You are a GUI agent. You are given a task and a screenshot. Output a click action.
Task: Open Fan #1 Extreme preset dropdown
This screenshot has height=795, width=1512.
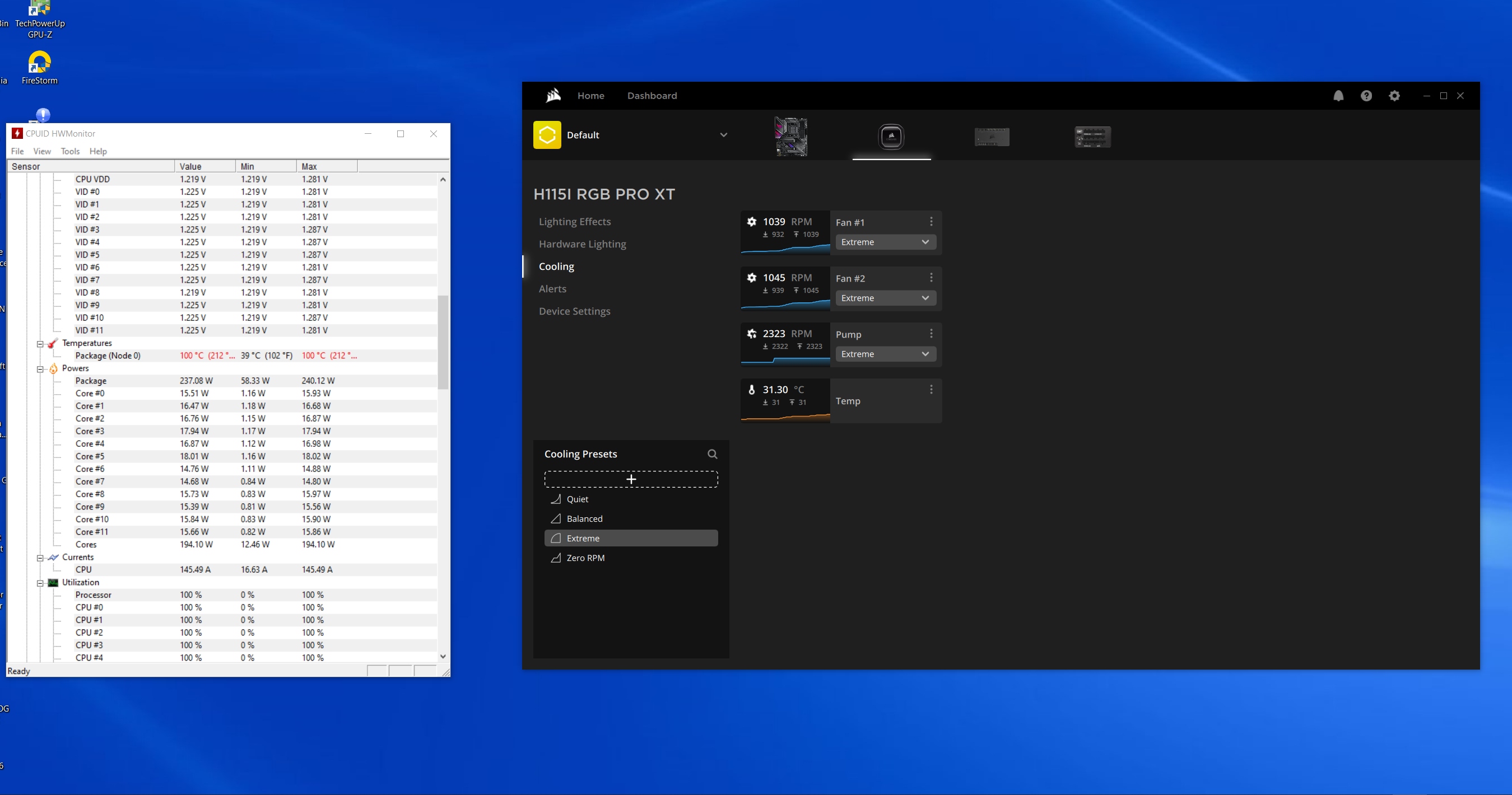(885, 242)
